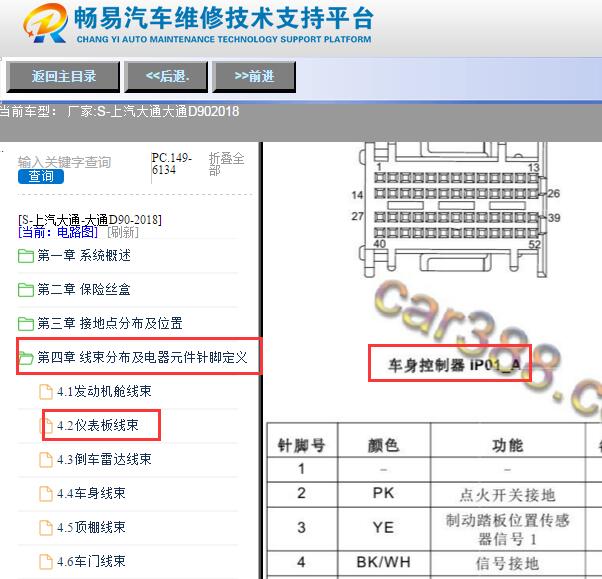
Task: Click document icon of 4.2仪表板线束
Action: tap(46, 426)
